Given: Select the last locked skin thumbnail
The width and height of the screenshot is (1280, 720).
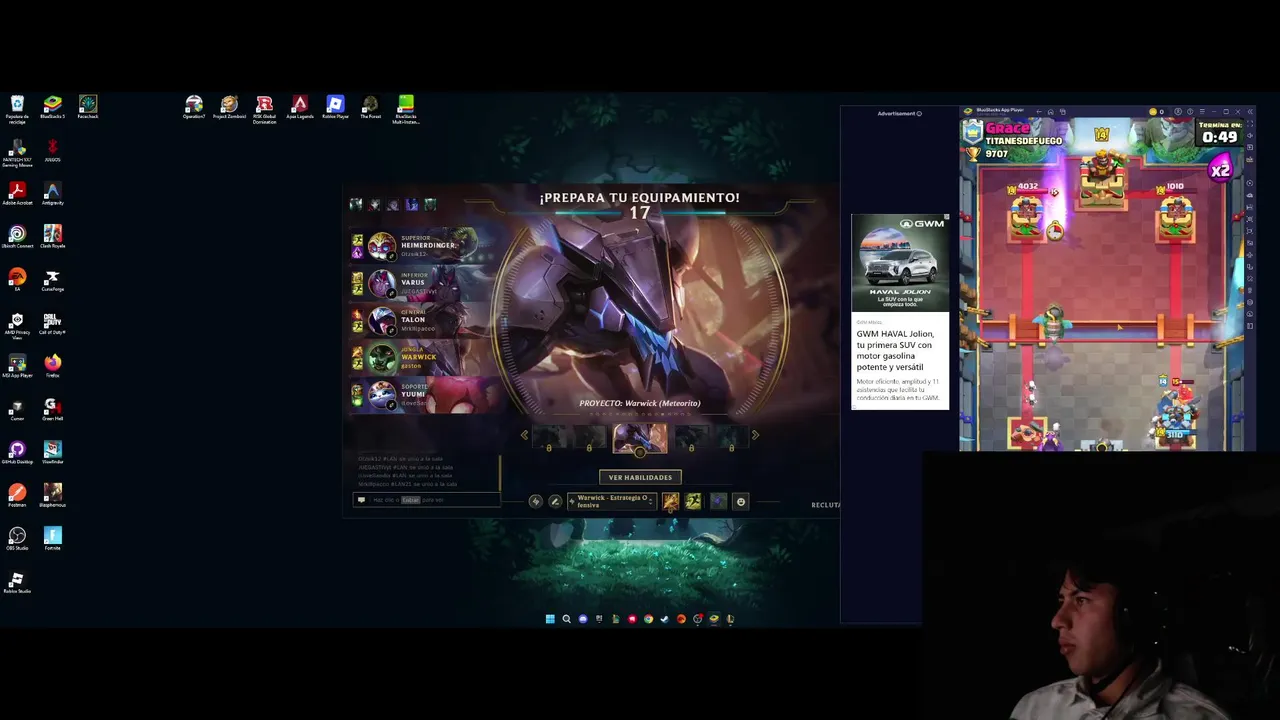Looking at the screenshot, I should pyautogui.click(x=731, y=438).
